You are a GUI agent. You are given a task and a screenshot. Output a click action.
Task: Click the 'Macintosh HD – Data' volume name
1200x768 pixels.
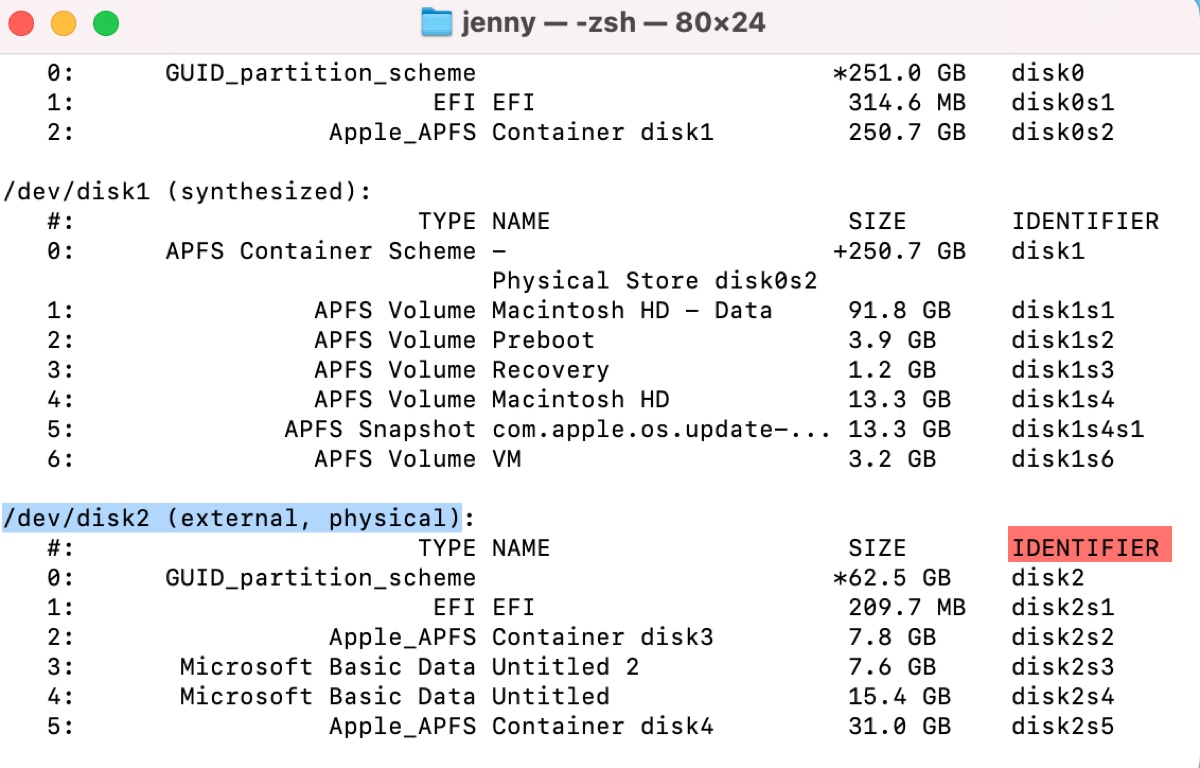pyautogui.click(x=632, y=310)
